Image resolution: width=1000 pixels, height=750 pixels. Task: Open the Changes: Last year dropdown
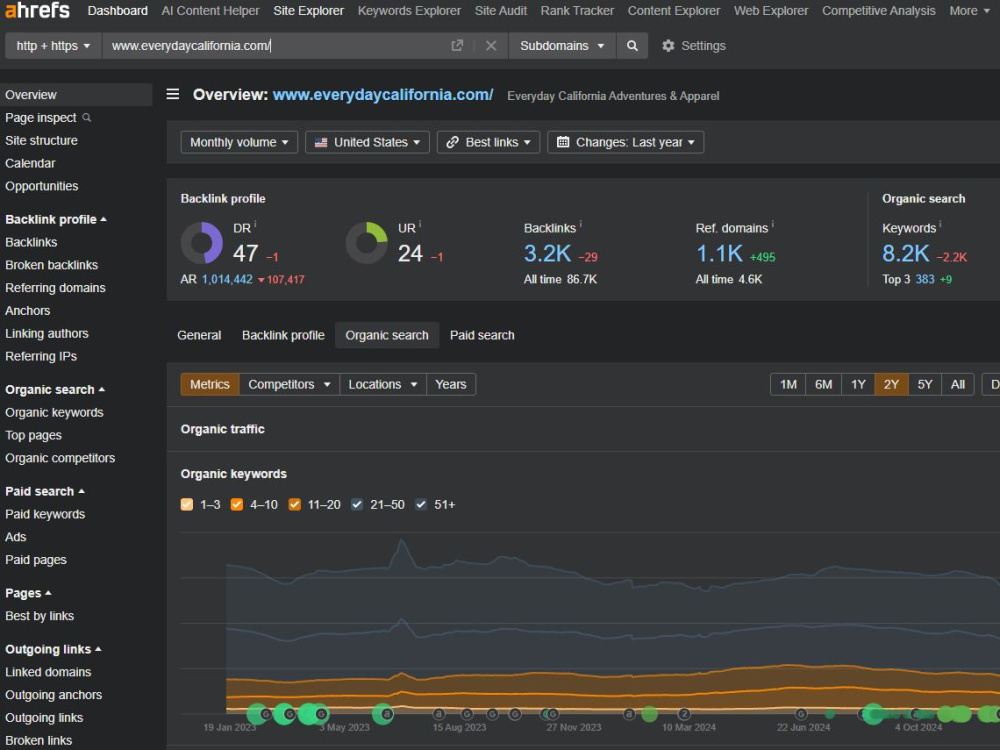point(626,142)
